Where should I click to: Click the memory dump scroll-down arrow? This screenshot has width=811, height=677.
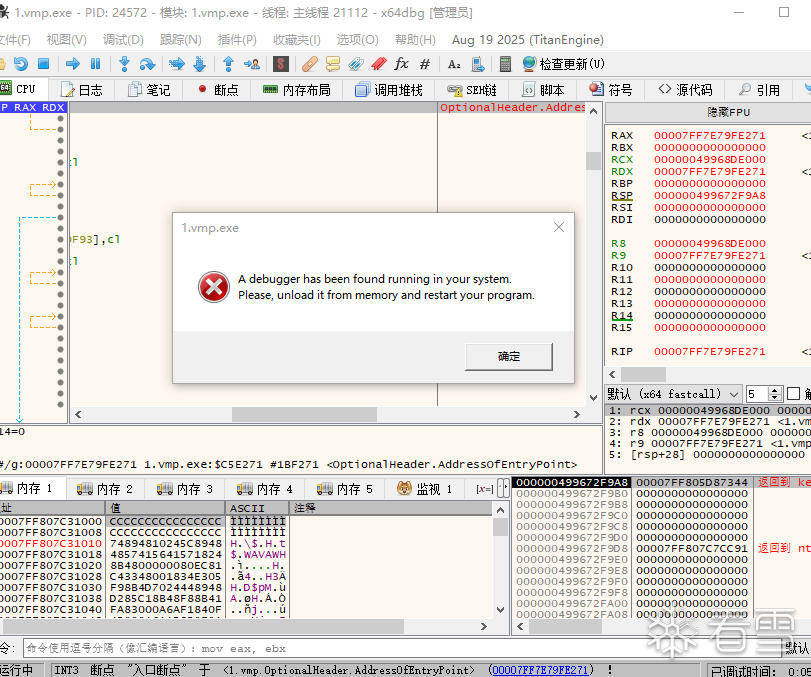click(x=500, y=610)
